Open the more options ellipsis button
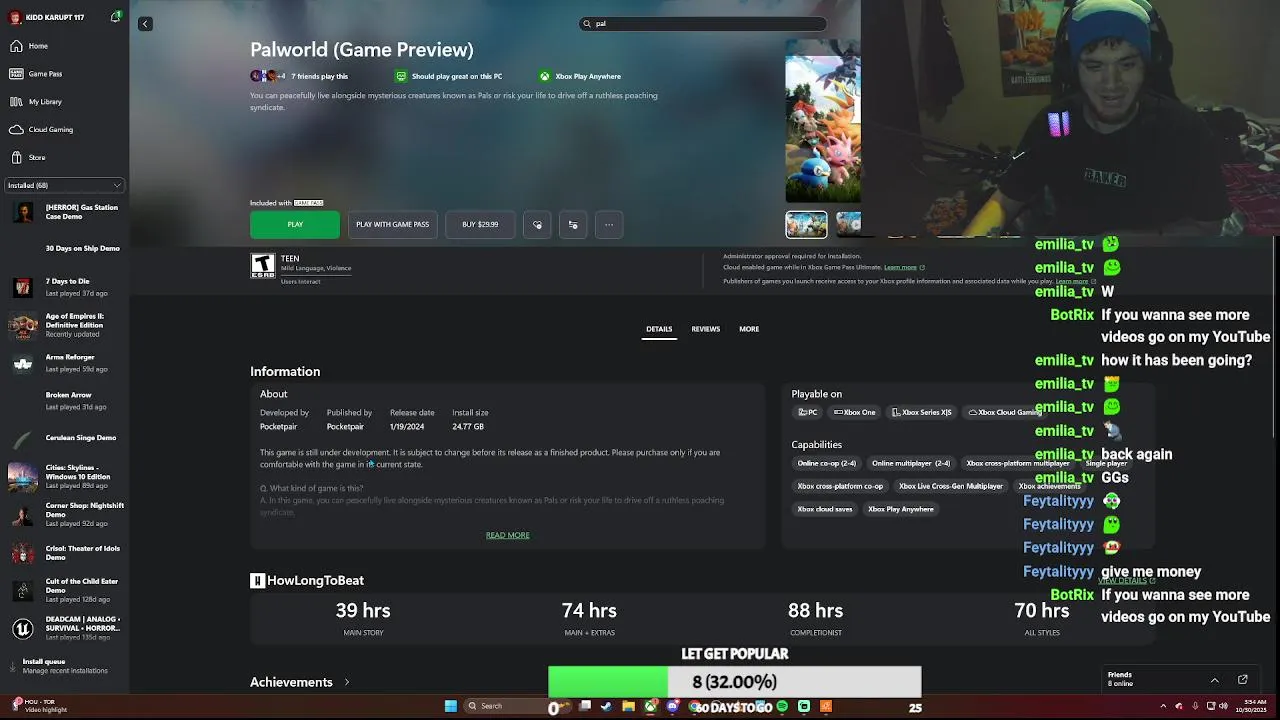The image size is (1280, 720). [609, 225]
